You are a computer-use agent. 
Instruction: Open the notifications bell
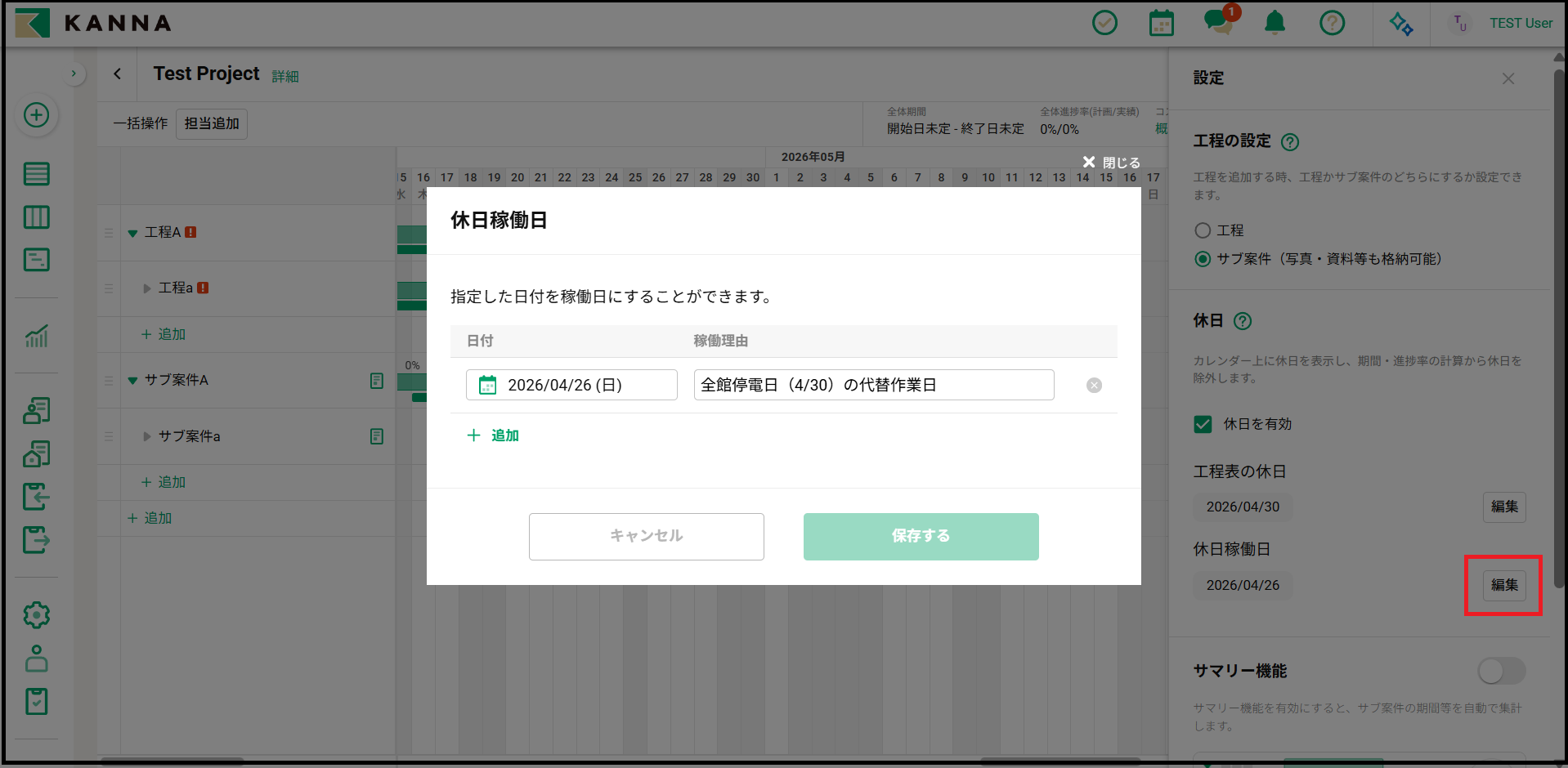[1275, 23]
